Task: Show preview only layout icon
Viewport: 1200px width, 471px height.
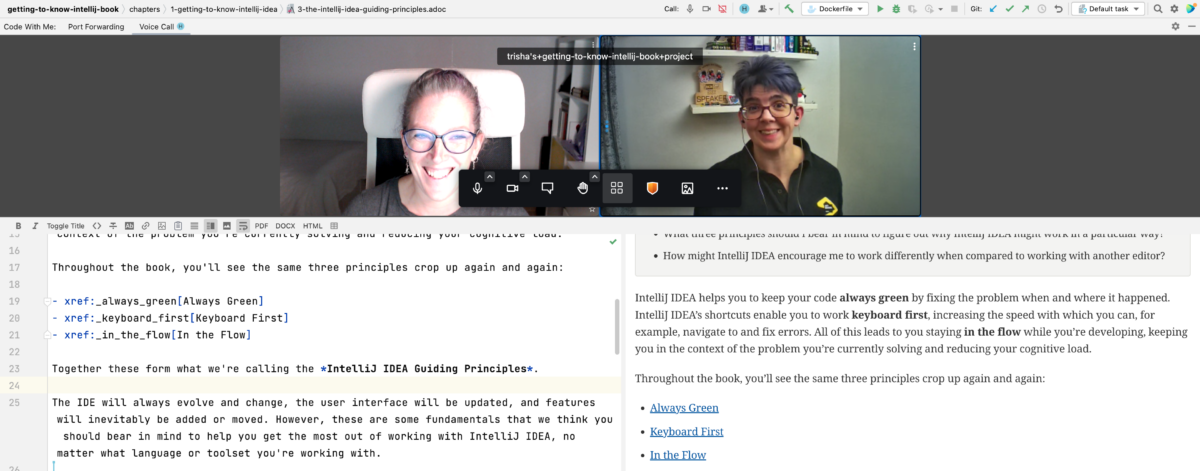Action: click(x=227, y=226)
